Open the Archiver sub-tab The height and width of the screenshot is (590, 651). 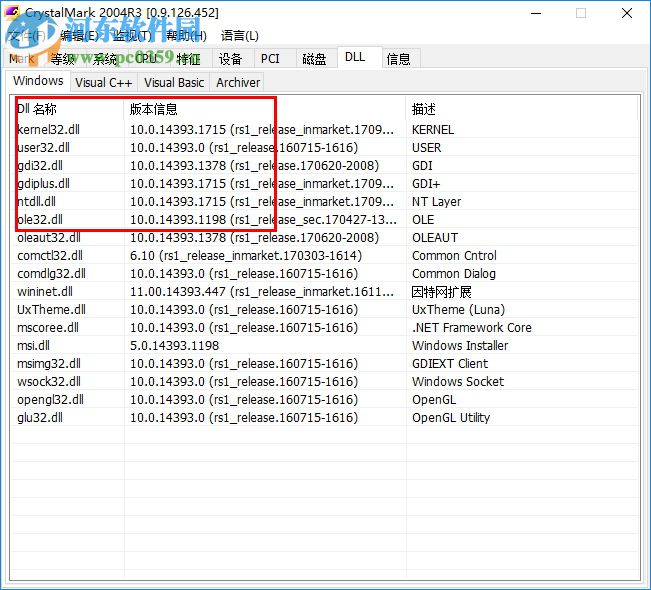pyautogui.click(x=238, y=82)
